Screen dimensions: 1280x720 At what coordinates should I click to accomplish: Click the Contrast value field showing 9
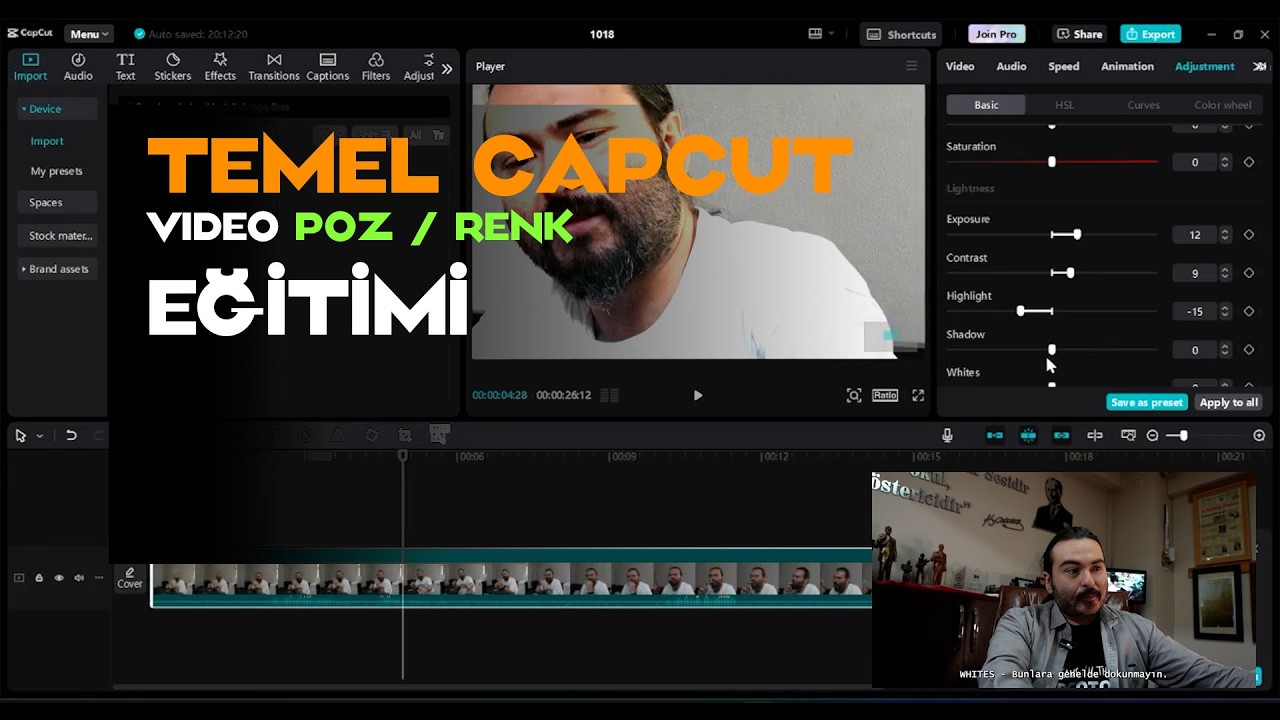click(x=1195, y=273)
